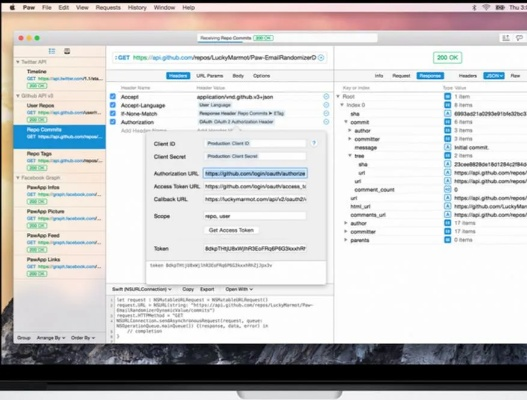Expand the parents node

click(x=346, y=240)
